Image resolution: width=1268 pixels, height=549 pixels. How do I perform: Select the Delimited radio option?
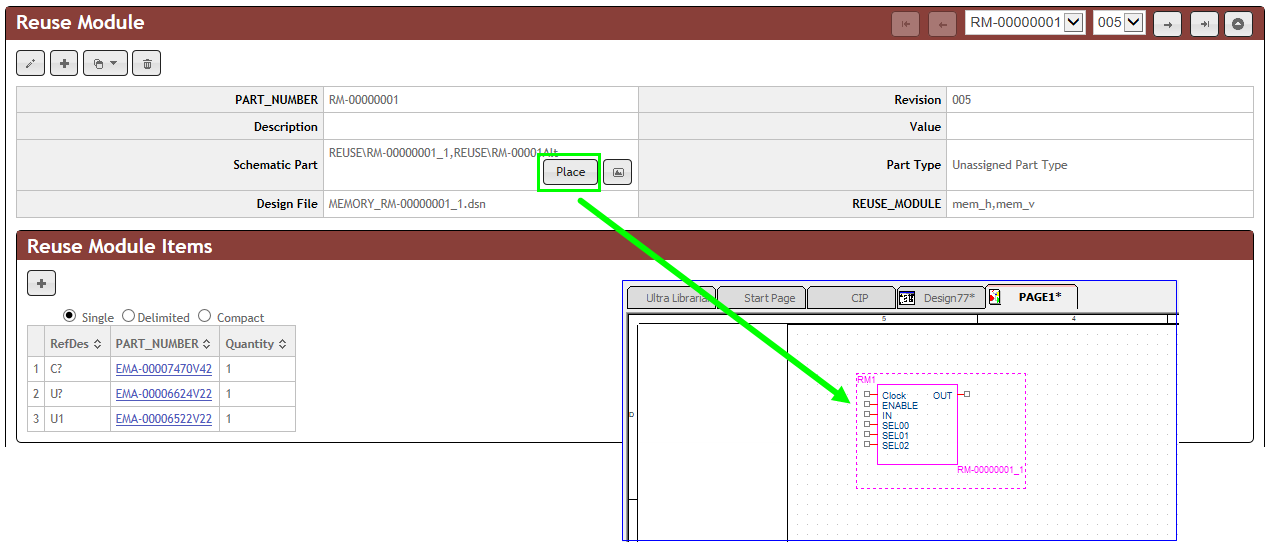[x=128, y=316]
